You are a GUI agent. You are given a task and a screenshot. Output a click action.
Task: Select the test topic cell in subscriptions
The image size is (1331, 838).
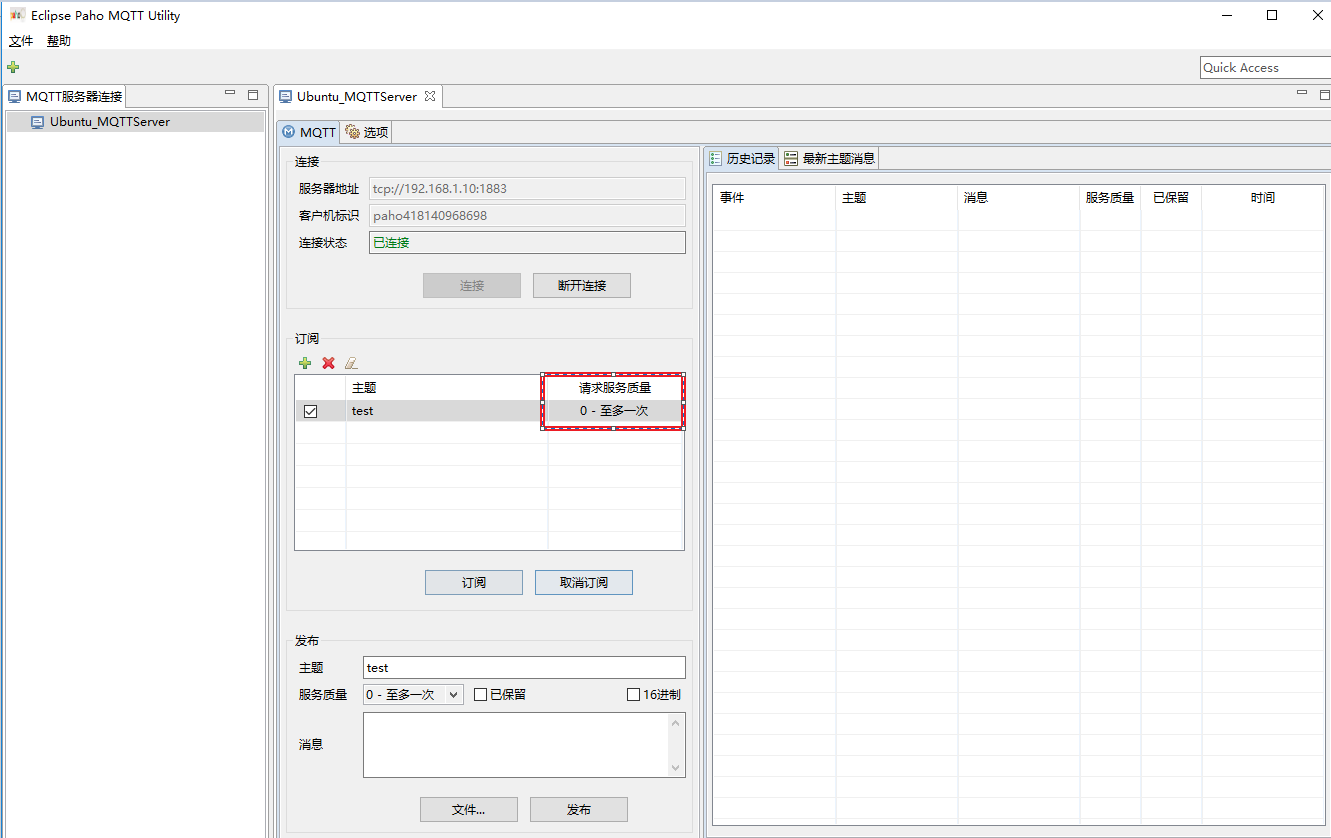pyautogui.click(x=447, y=411)
